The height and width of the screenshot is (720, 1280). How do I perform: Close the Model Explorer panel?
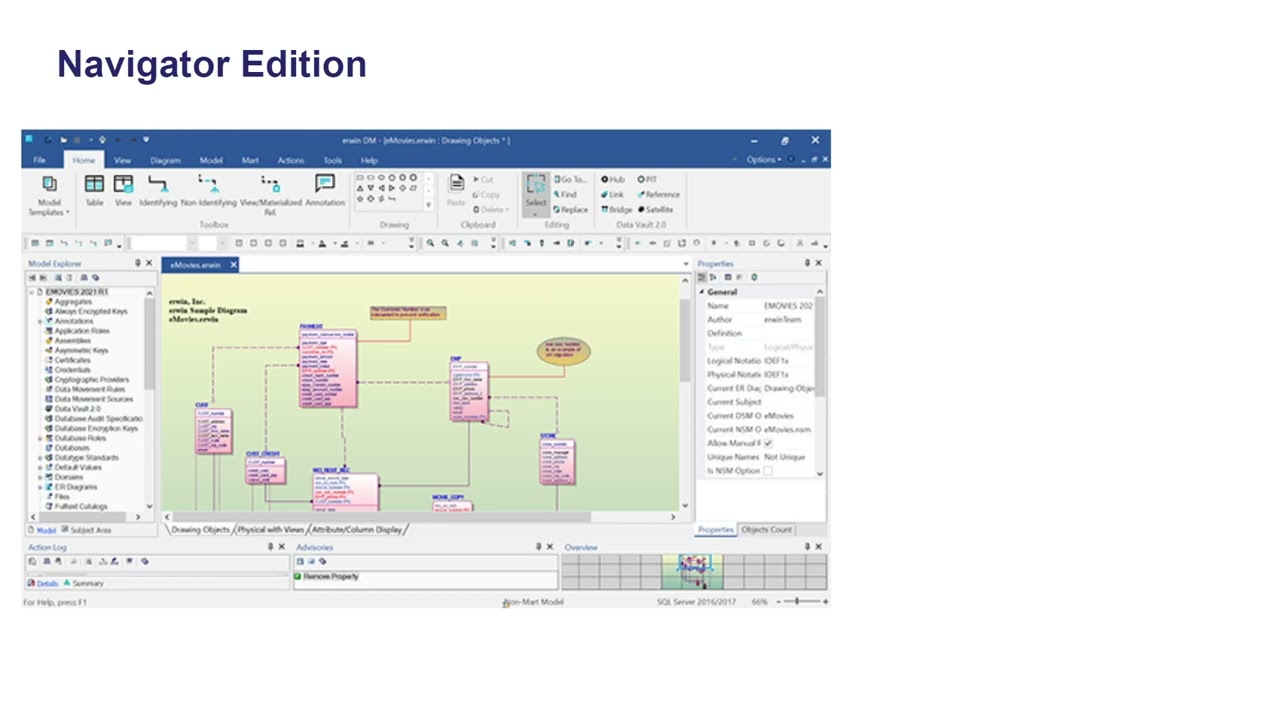tap(149, 263)
